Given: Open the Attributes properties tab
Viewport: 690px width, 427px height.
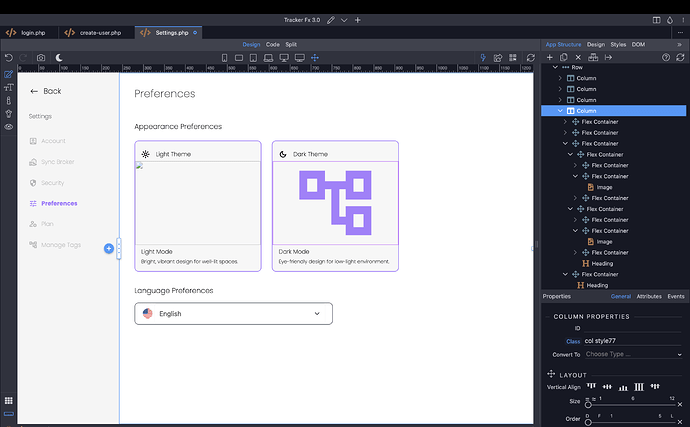Looking at the screenshot, I should [649, 296].
